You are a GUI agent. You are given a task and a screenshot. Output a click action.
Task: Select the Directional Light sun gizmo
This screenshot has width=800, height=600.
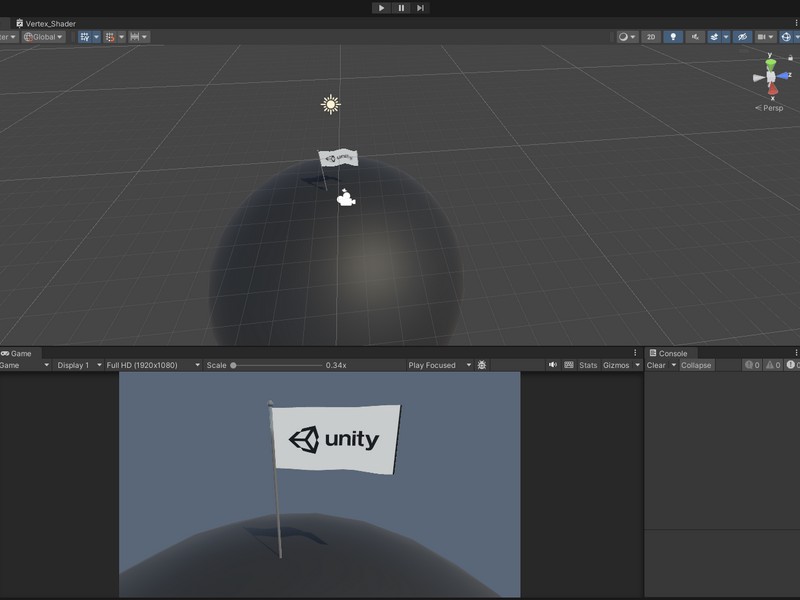[331, 104]
